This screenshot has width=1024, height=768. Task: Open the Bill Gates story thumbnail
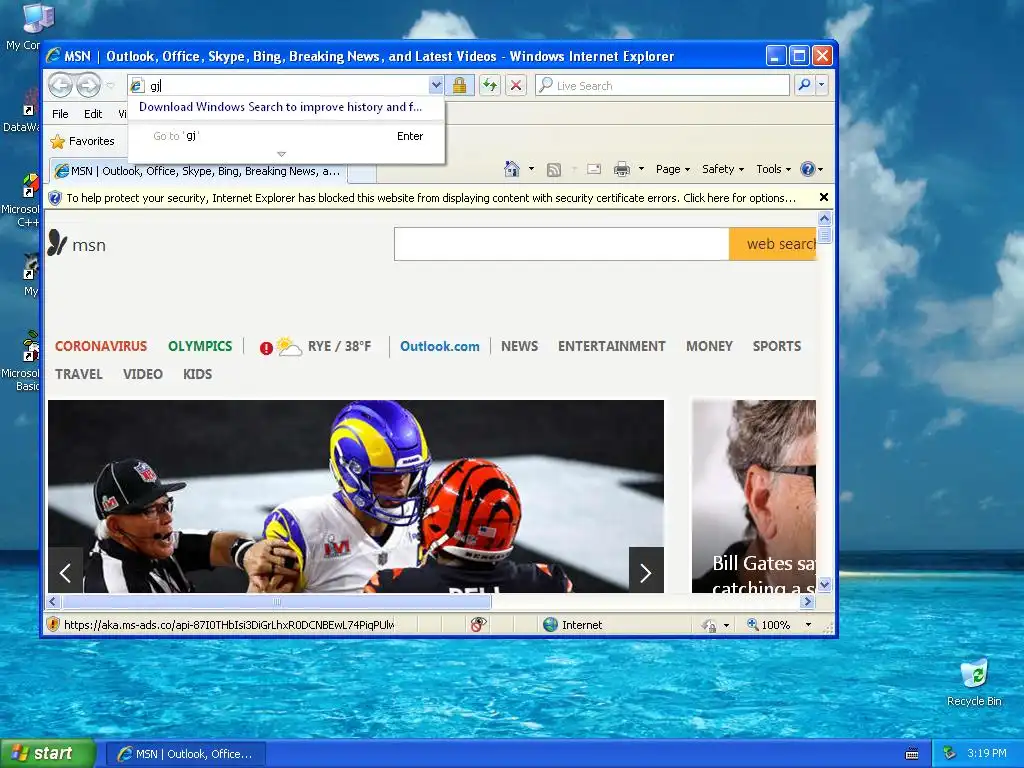click(754, 496)
